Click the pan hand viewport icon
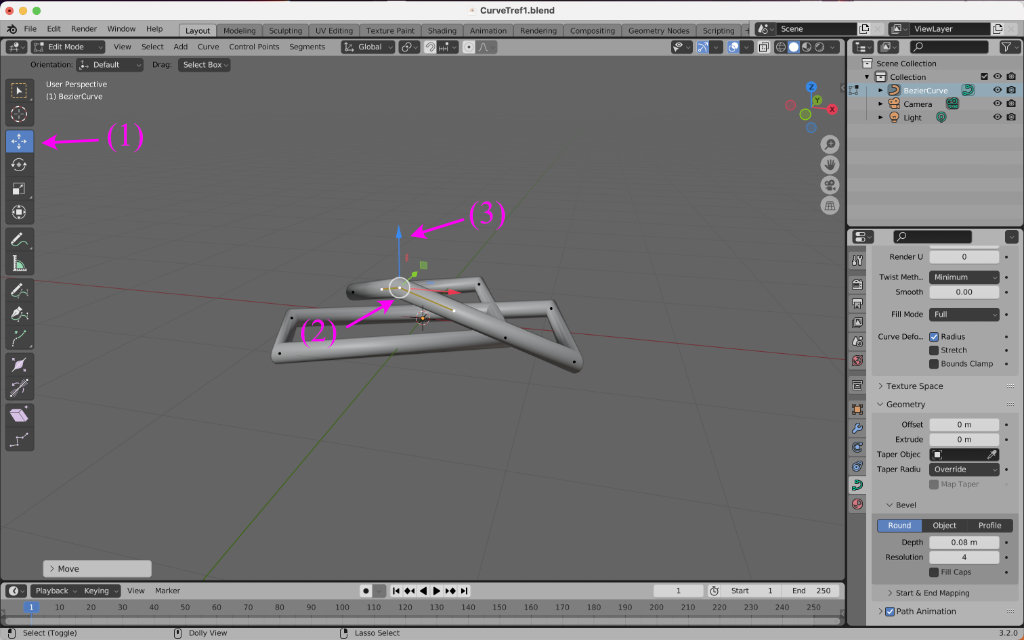 (x=830, y=165)
